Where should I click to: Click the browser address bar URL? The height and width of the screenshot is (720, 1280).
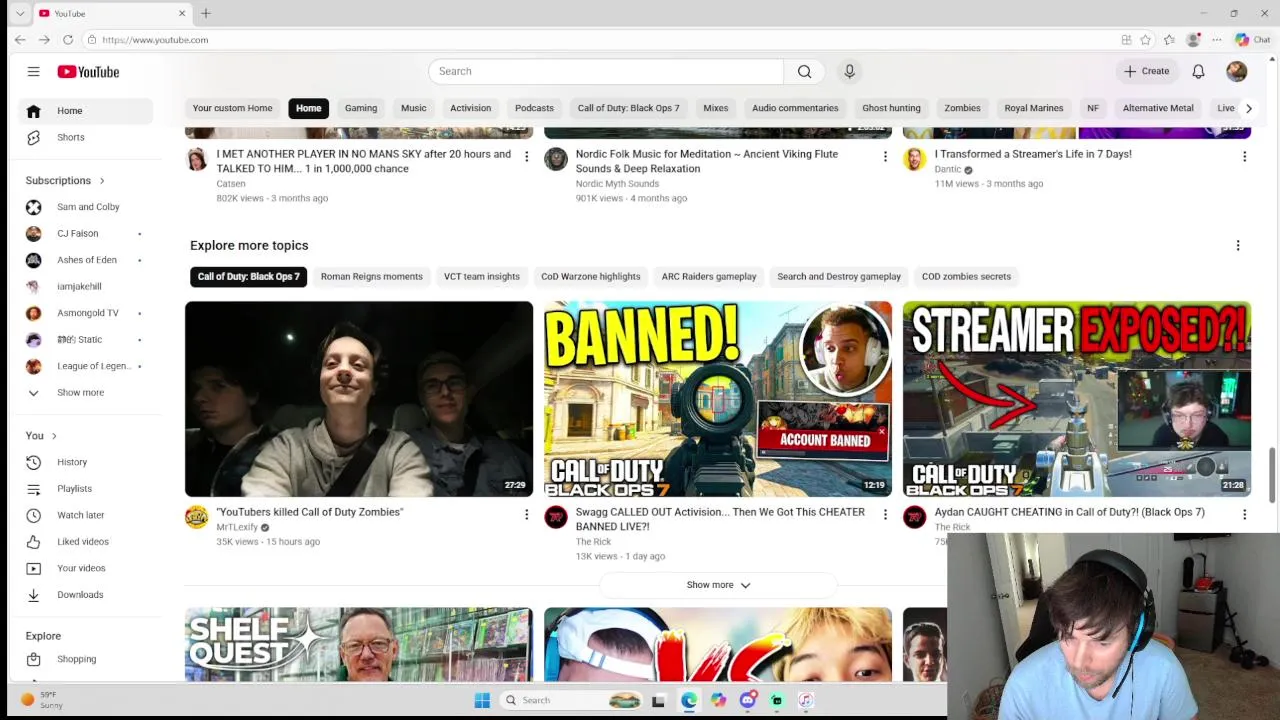(x=155, y=40)
